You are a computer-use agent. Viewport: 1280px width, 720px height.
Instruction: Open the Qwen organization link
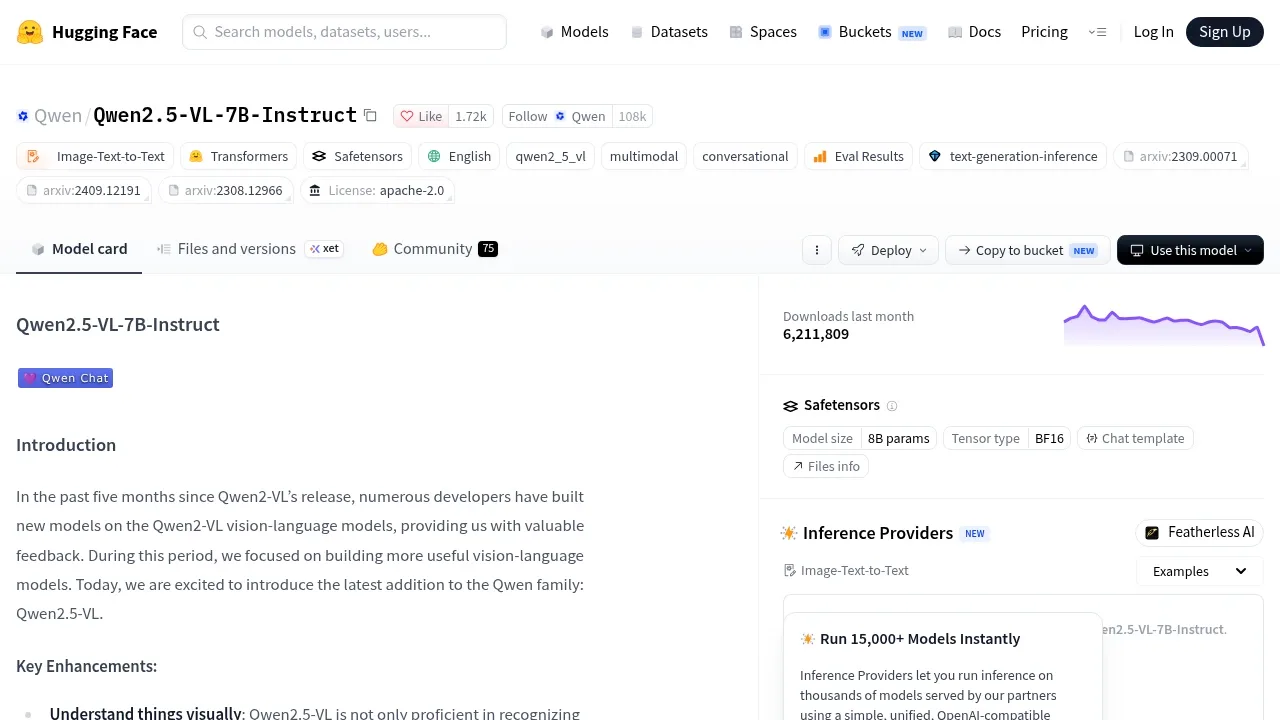pyautogui.click(x=58, y=116)
